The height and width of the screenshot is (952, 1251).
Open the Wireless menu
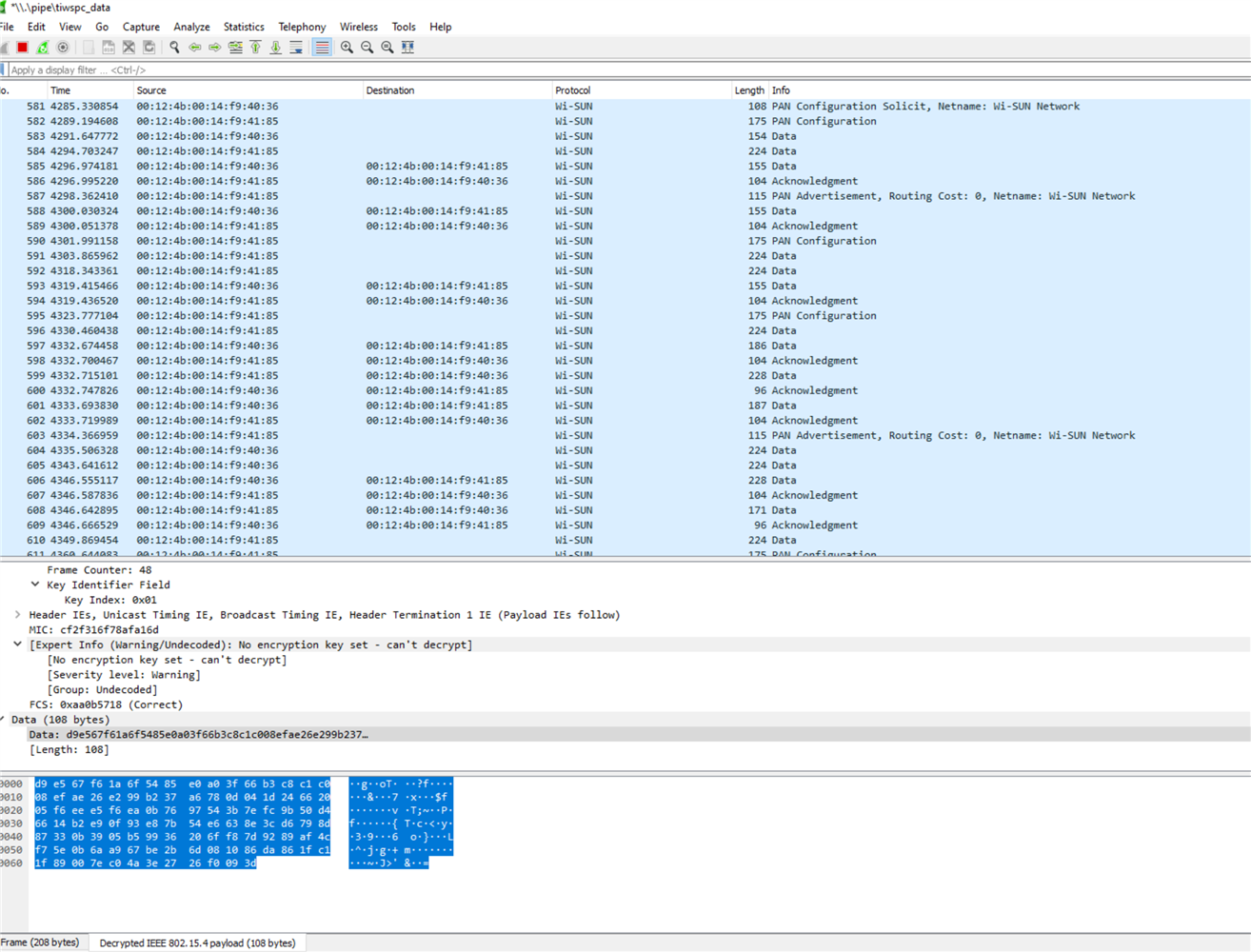click(x=359, y=27)
